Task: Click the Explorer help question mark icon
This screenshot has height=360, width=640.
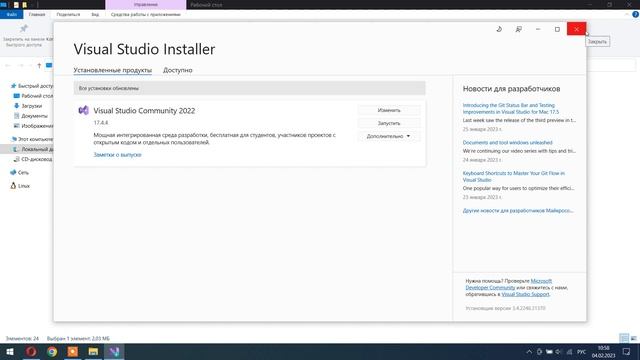Action: (x=635, y=14)
